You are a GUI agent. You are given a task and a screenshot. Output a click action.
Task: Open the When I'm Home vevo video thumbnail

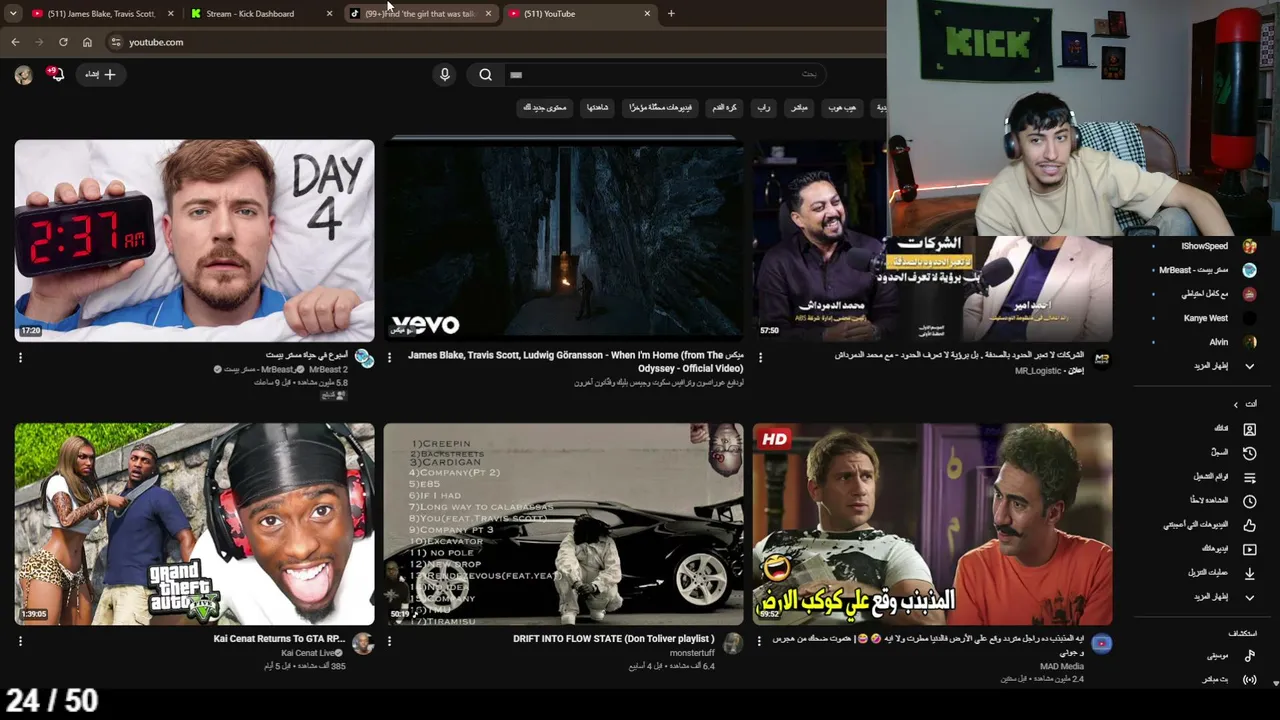pos(564,240)
